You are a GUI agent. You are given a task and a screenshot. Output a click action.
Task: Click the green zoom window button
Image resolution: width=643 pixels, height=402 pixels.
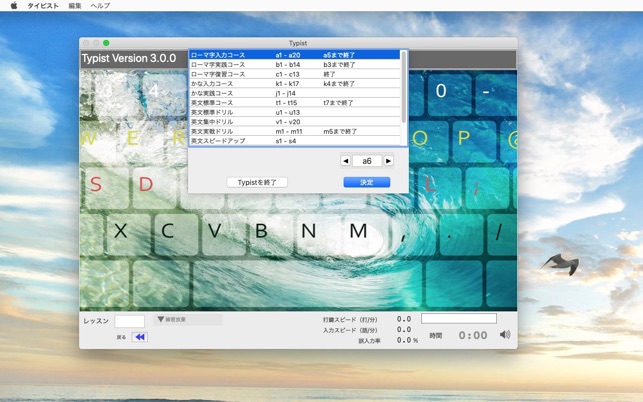106,43
